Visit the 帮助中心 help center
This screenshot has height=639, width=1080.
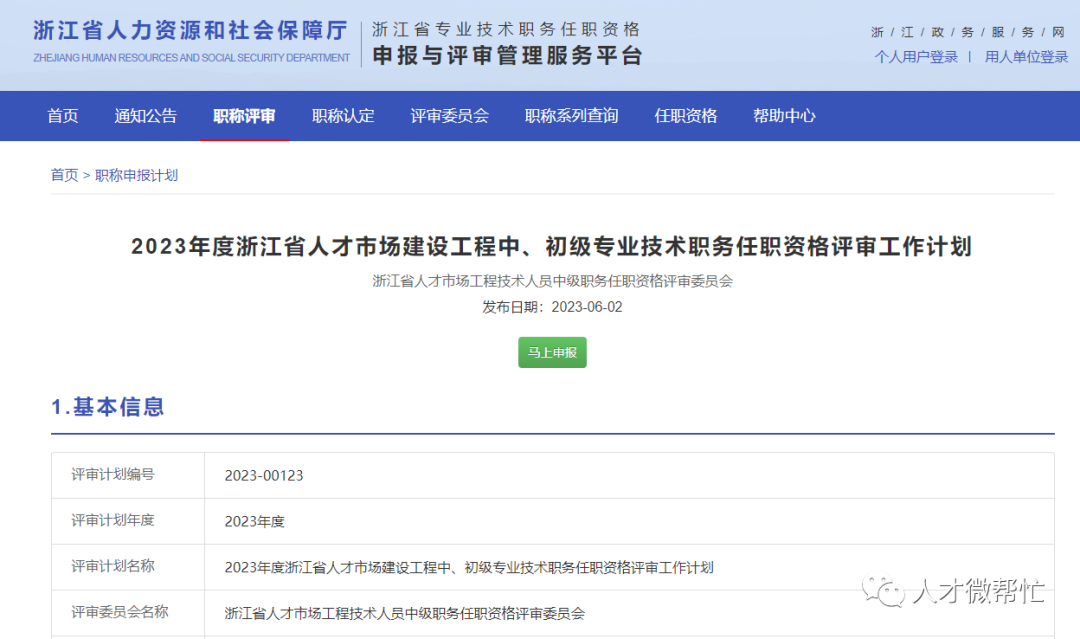pyautogui.click(x=783, y=116)
